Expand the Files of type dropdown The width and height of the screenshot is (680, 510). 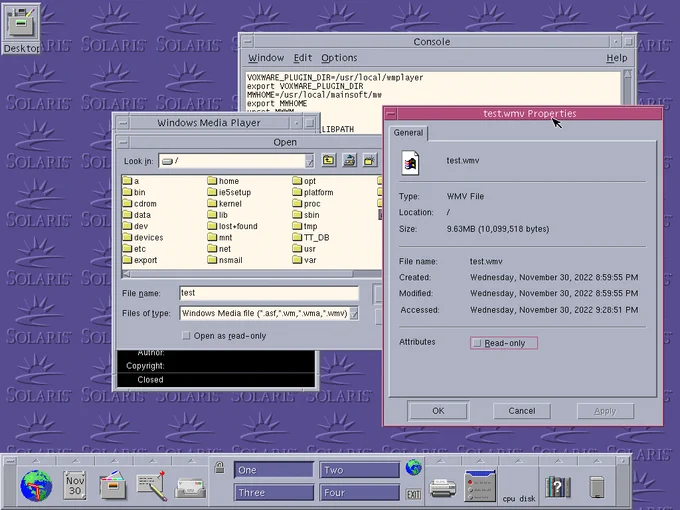click(x=354, y=314)
